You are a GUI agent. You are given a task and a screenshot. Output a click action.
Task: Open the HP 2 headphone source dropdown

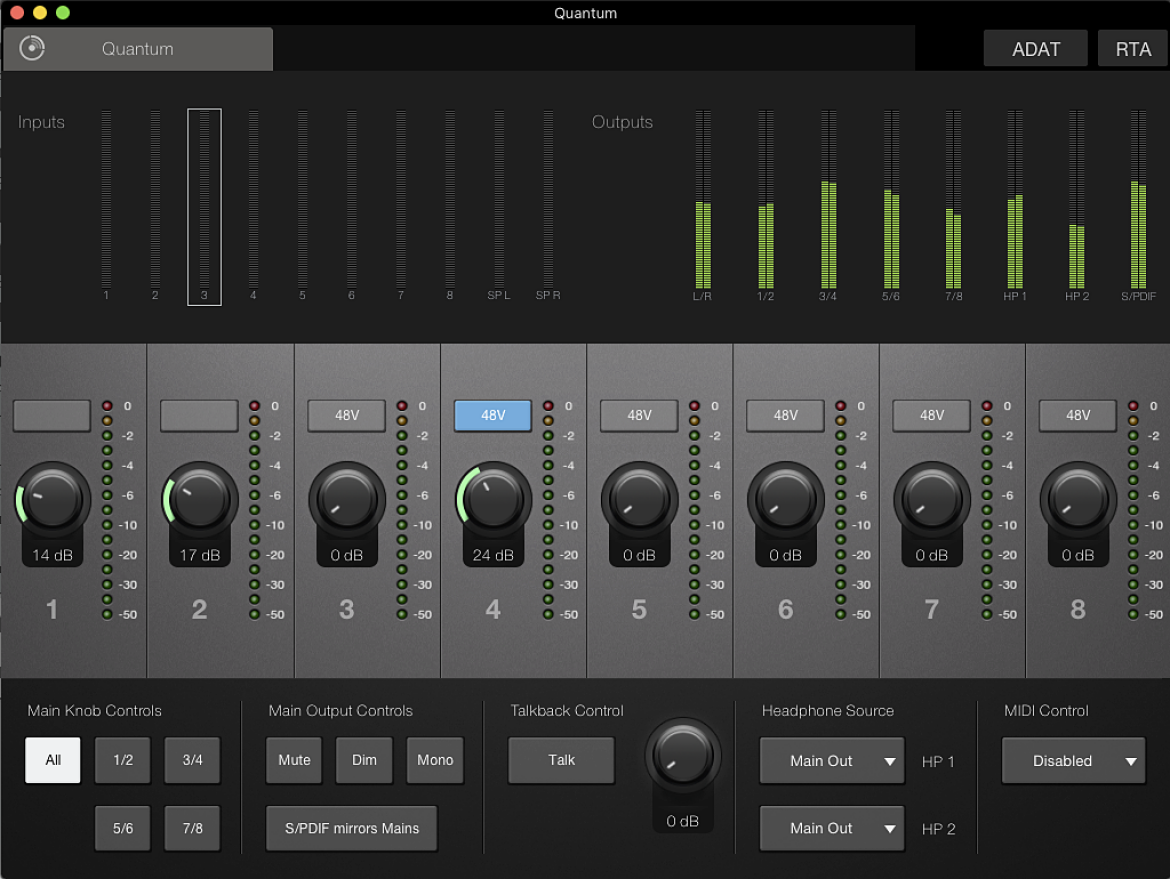pyautogui.click(x=832, y=828)
